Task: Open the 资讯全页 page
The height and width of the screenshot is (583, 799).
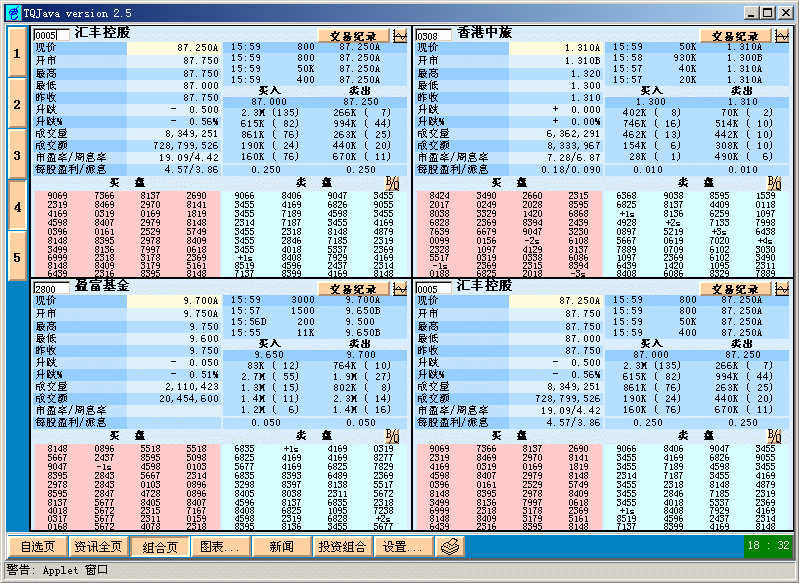Action: (x=98, y=547)
